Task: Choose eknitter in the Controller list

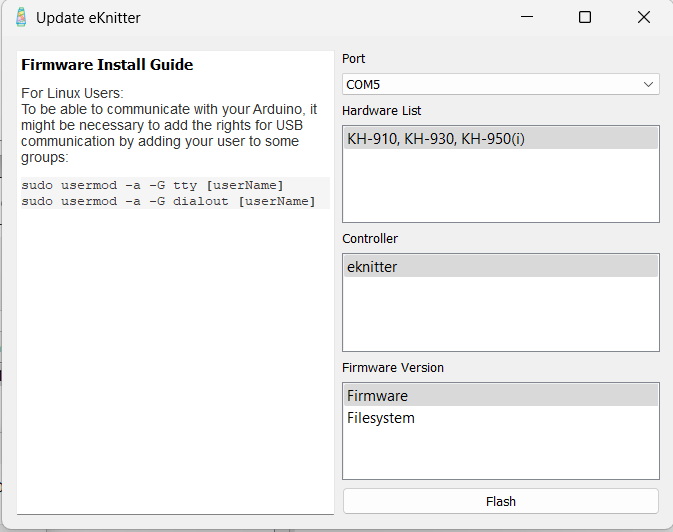Action: (x=372, y=267)
